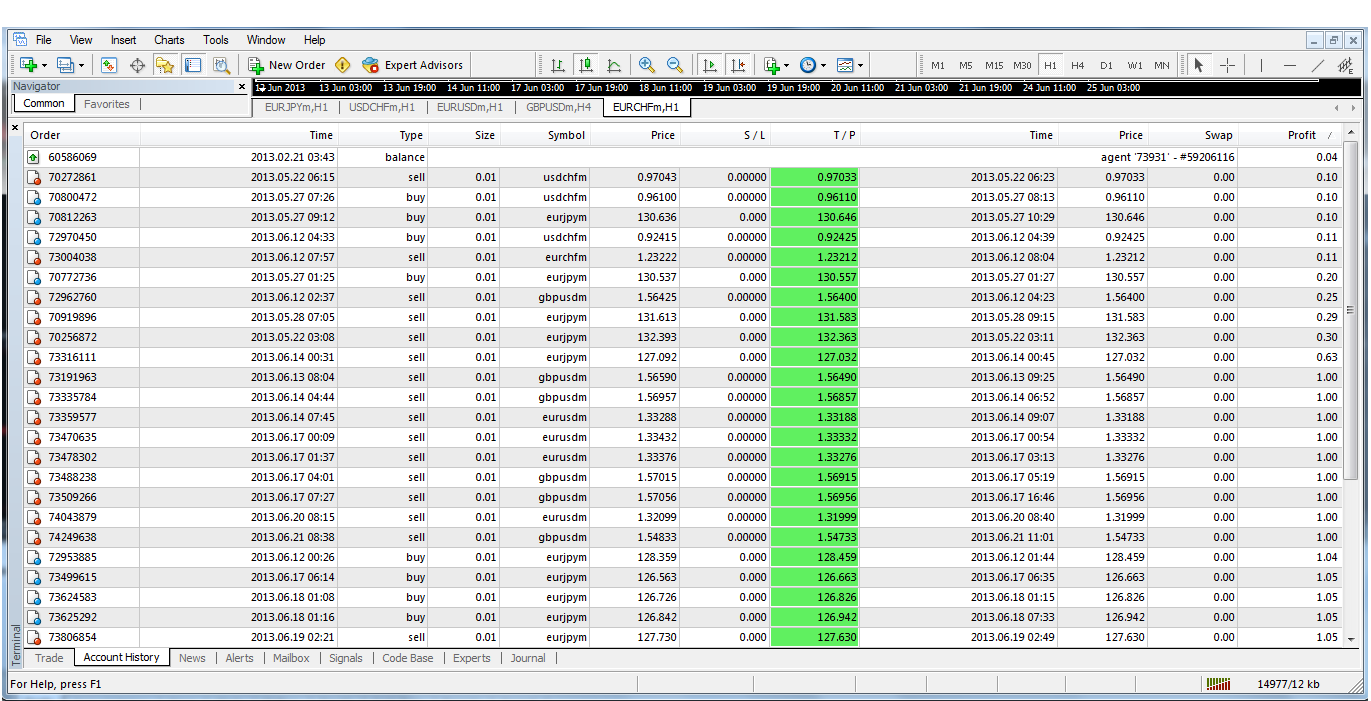1371x701 pixels.
Task: Open the Data Window target icon
Action: click(x=137, y=65)
